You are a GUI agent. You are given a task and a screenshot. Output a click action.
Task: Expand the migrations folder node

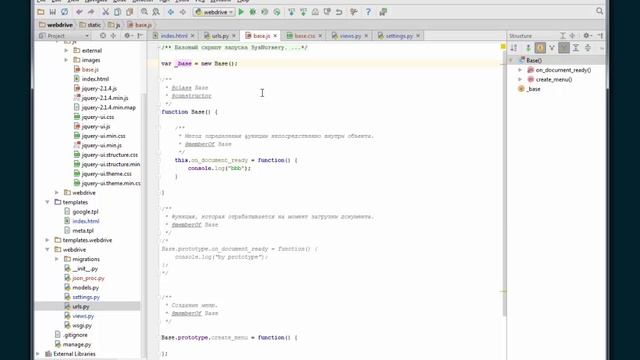click(x=57, y=259)
